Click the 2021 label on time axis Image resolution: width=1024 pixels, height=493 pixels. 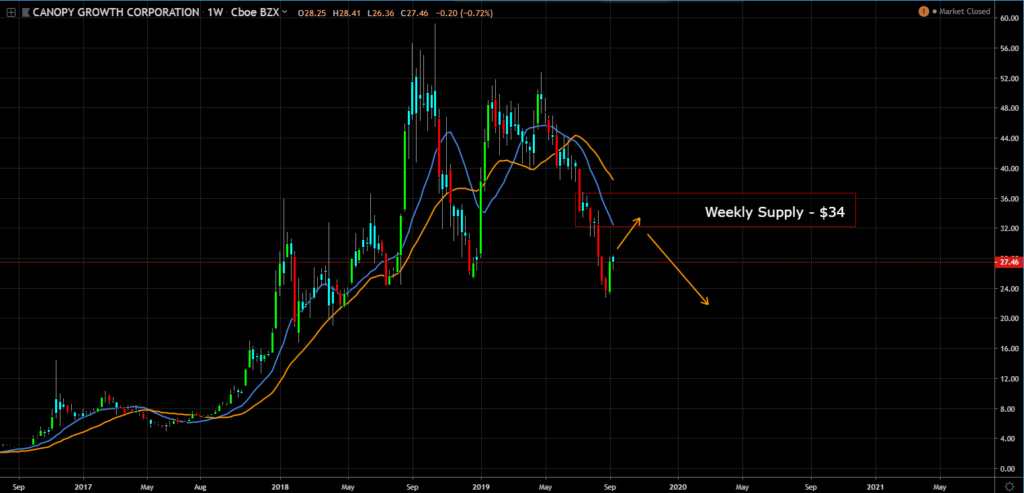876,486
